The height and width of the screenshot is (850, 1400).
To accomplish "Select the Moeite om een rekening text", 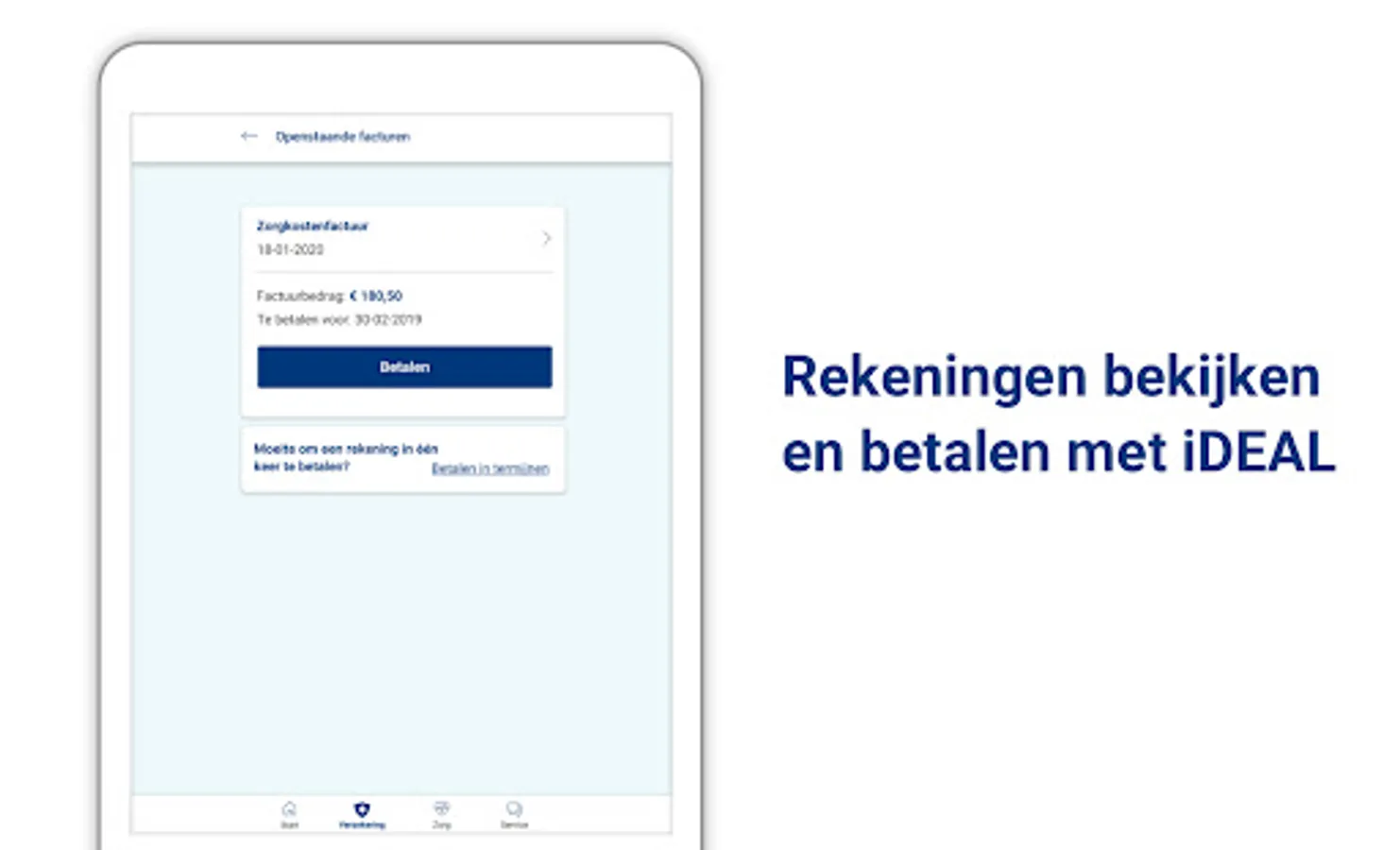I will pos(346,457).
